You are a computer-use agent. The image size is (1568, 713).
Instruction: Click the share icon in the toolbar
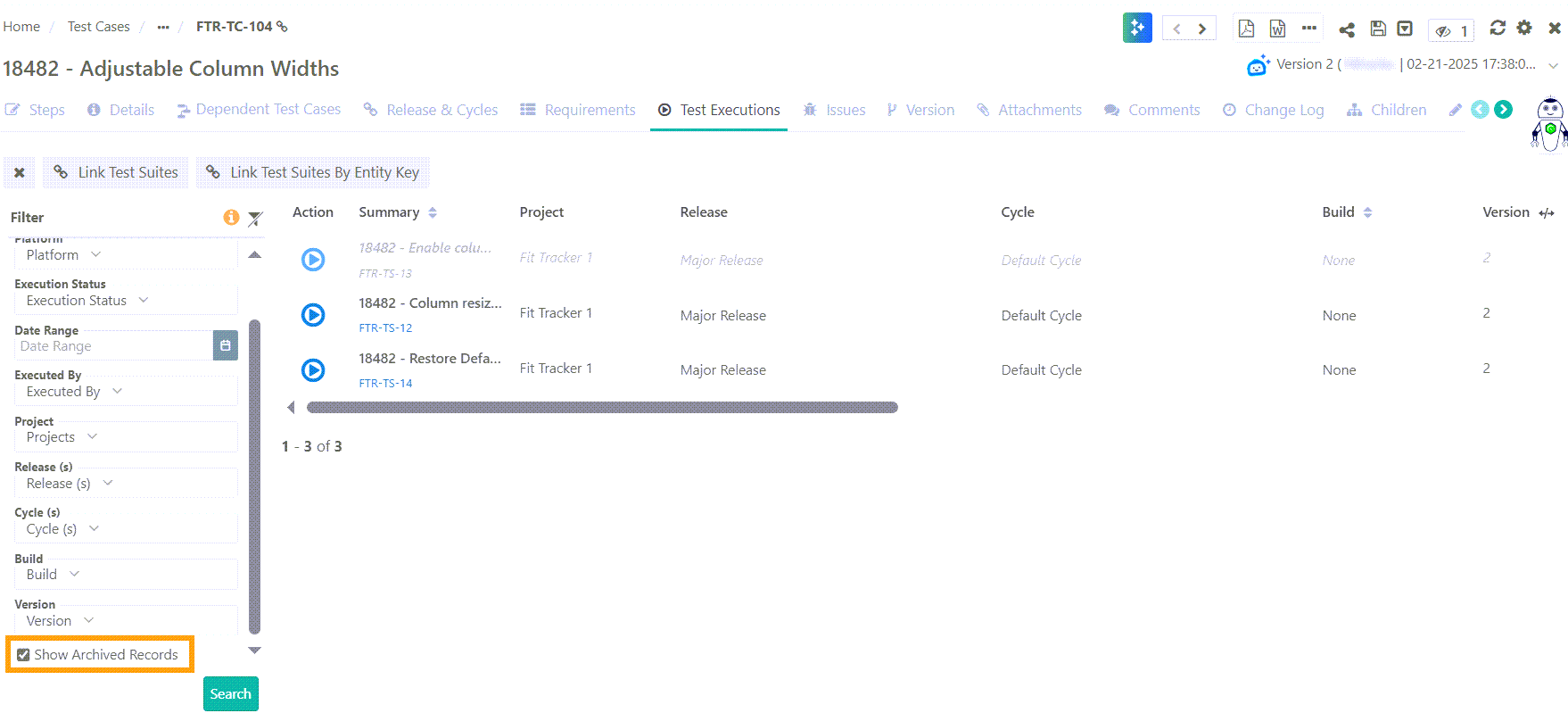coord(1347,29)
